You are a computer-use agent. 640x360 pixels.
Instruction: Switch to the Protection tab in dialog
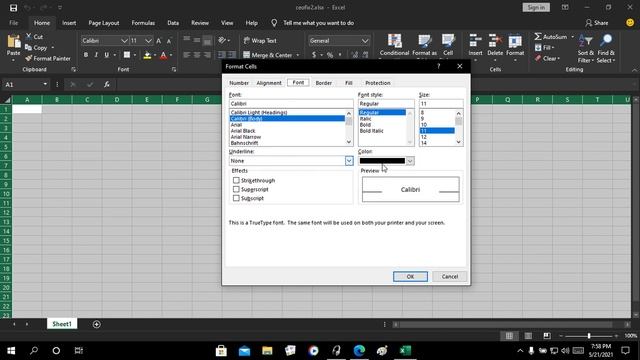pyautogui.click(x=378, y=83)
